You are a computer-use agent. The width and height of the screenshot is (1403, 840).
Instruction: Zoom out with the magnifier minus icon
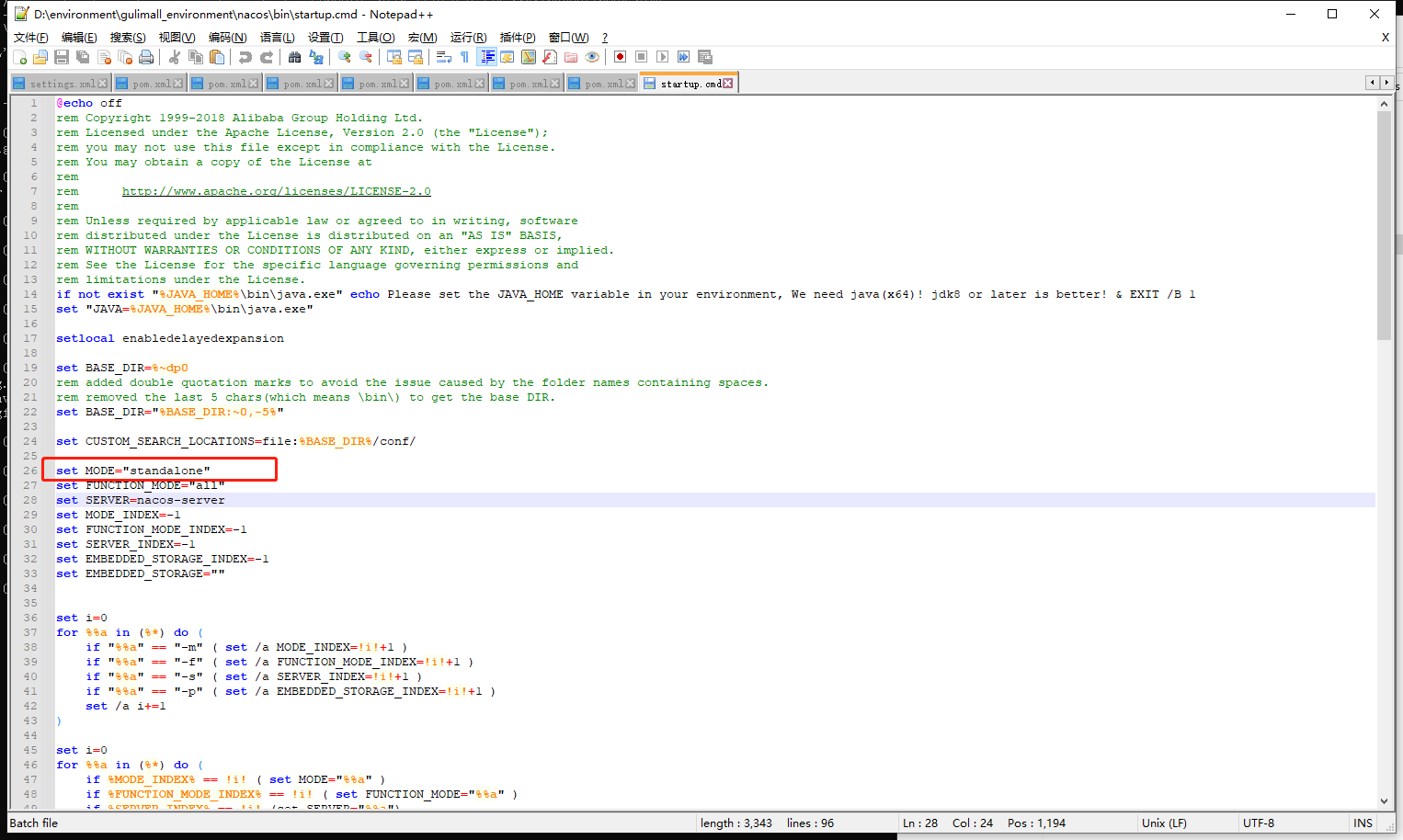[x=365, y=57]
